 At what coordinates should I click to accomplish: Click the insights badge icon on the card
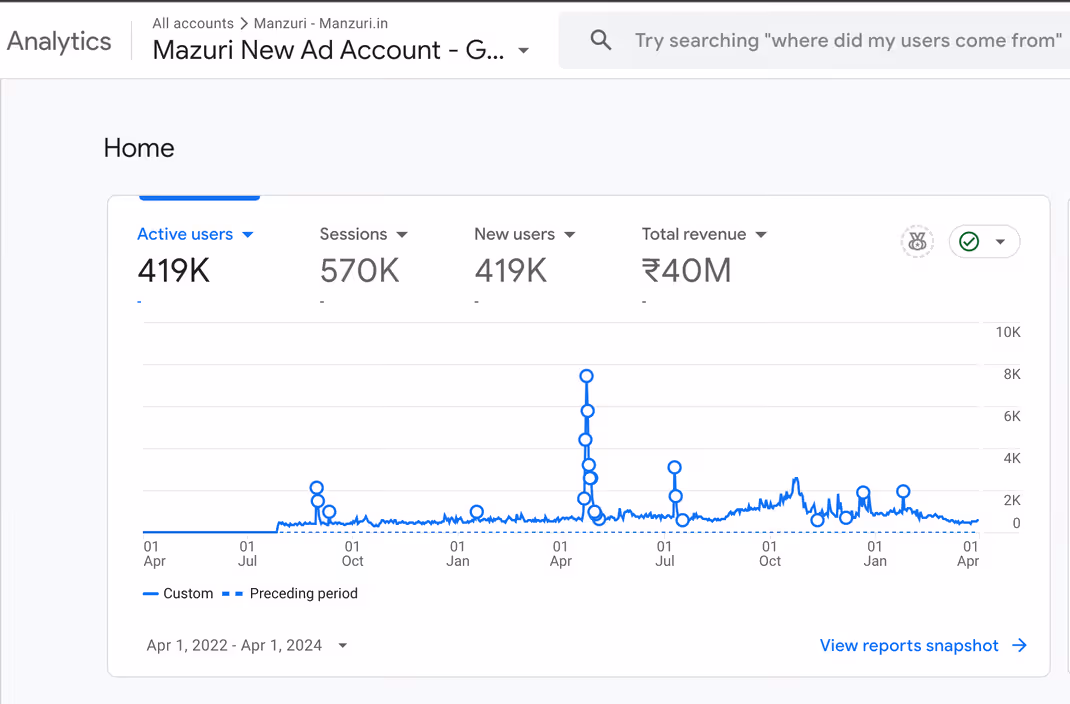(x=917, y=241)
